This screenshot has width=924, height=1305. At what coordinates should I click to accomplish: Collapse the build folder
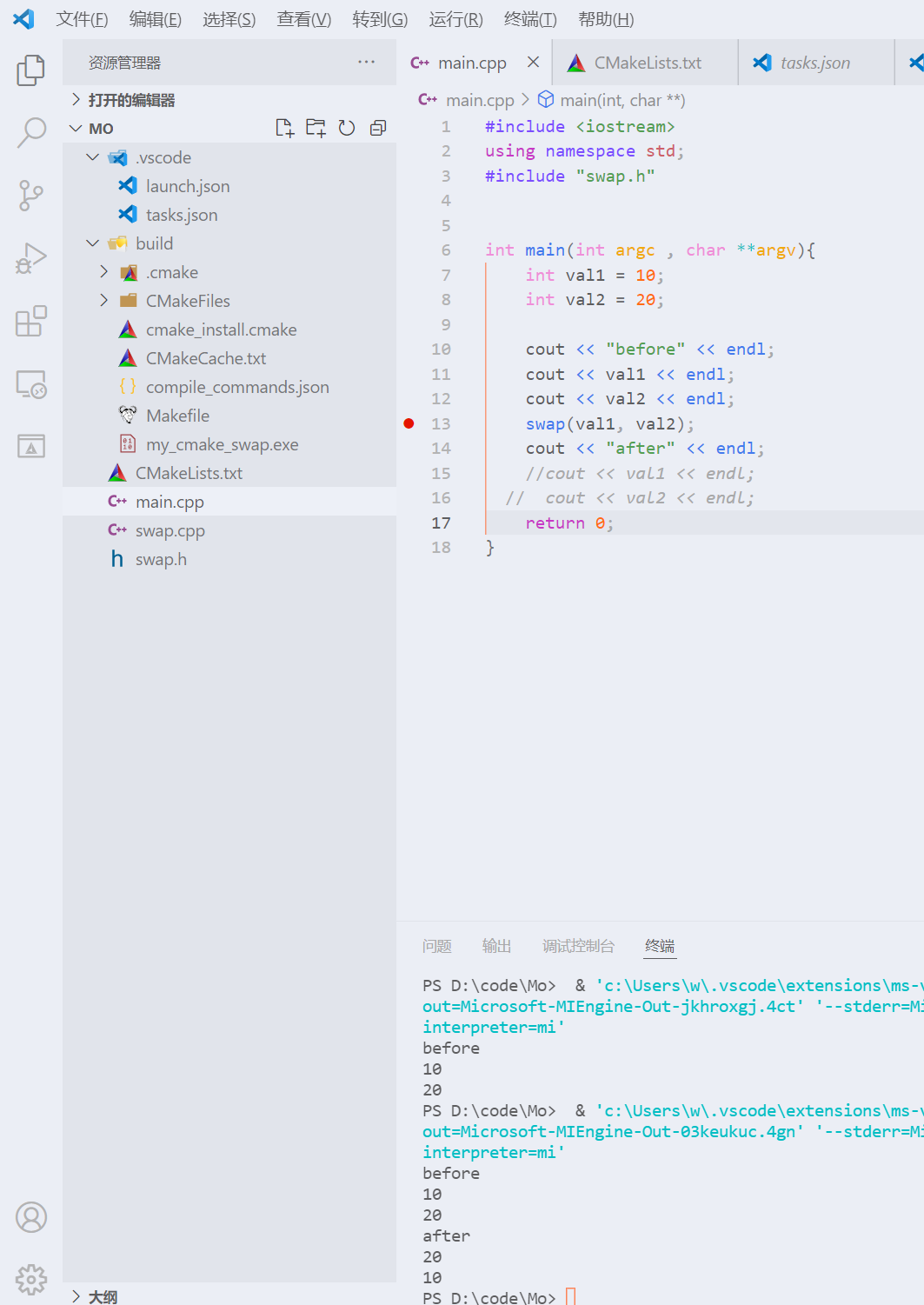(x=93, y=243)
